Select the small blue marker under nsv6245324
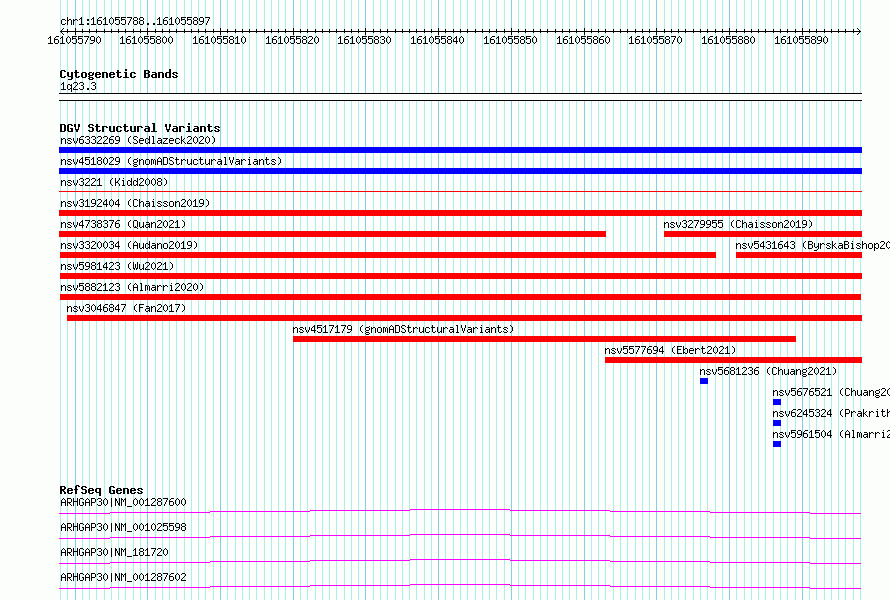 point(777,423)
